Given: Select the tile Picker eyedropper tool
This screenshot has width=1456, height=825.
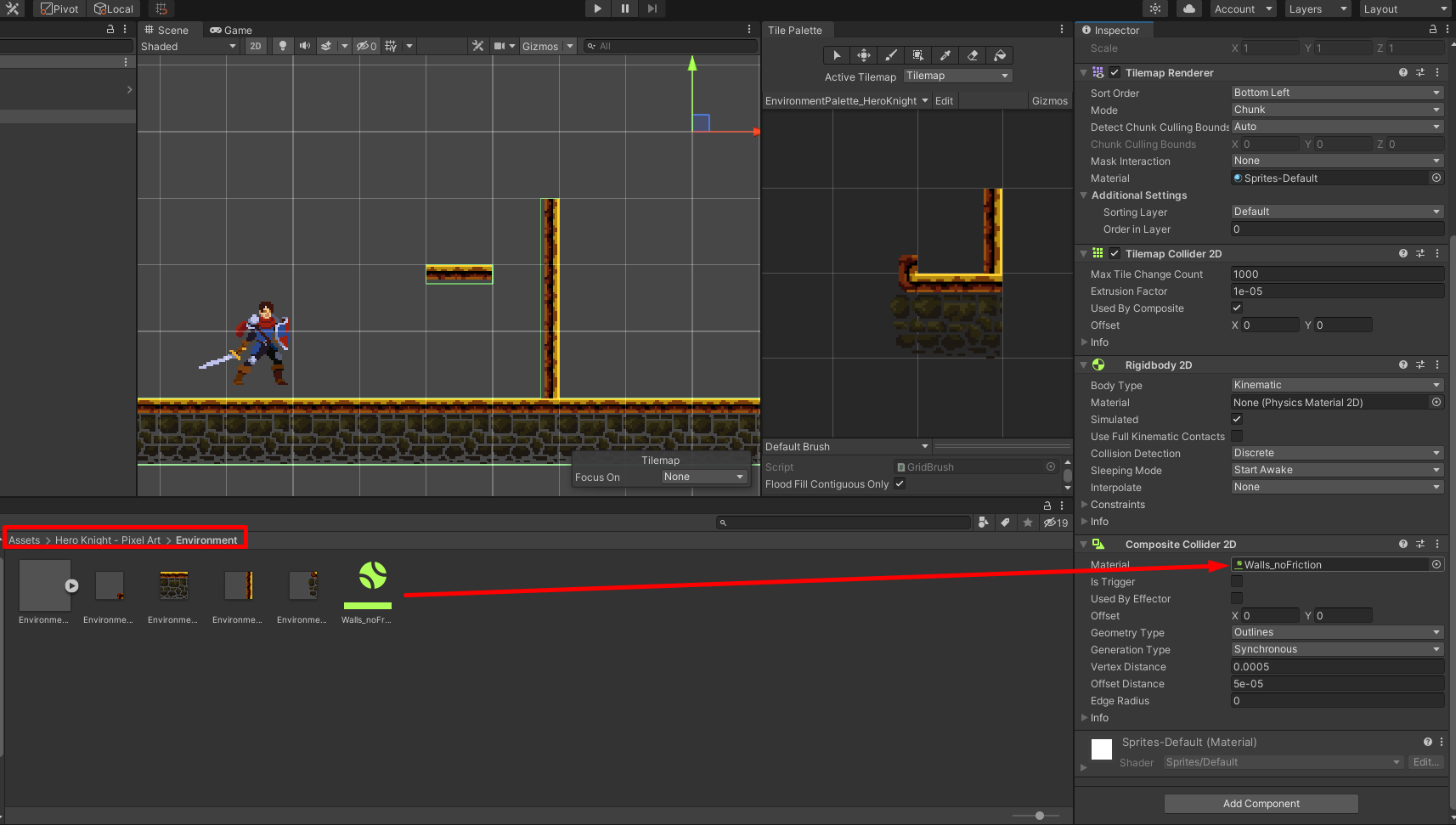Looking at the screenshot, I should [x=945, y=55].
